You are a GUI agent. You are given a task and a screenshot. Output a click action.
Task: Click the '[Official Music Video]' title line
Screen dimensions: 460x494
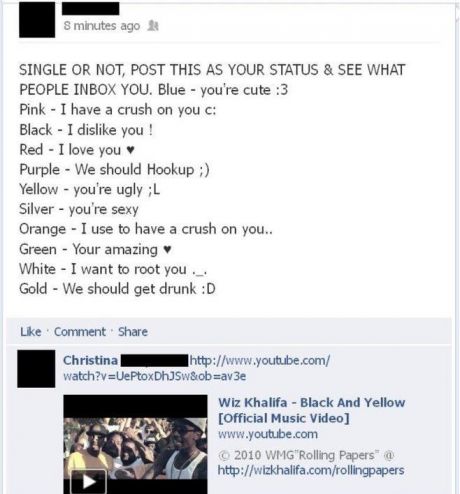pyautogui.click(x=284, y=418)
